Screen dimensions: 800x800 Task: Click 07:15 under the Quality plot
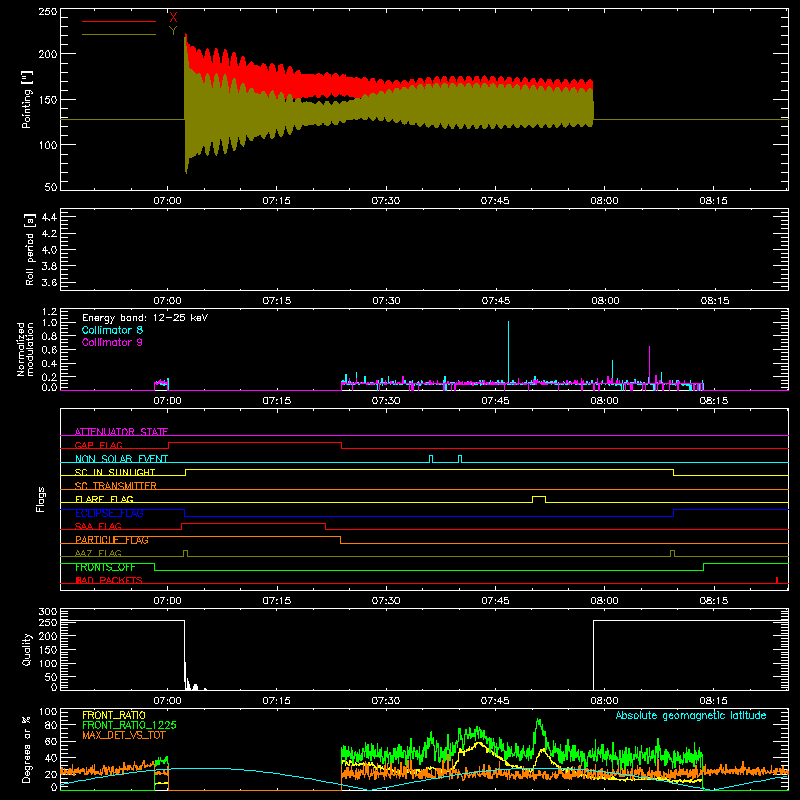click(x=277, y=701)
